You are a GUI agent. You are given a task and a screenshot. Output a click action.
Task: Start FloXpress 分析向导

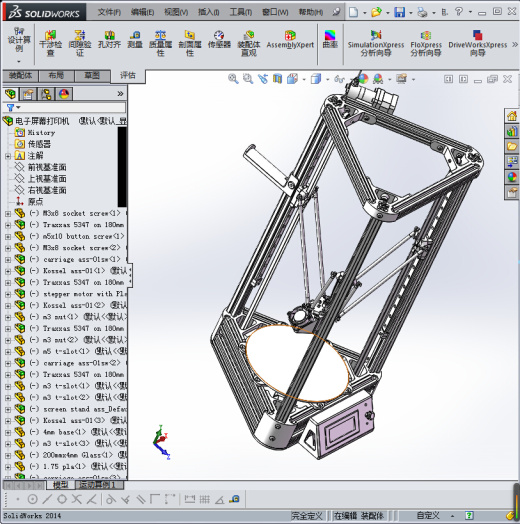tap(426, 43)
